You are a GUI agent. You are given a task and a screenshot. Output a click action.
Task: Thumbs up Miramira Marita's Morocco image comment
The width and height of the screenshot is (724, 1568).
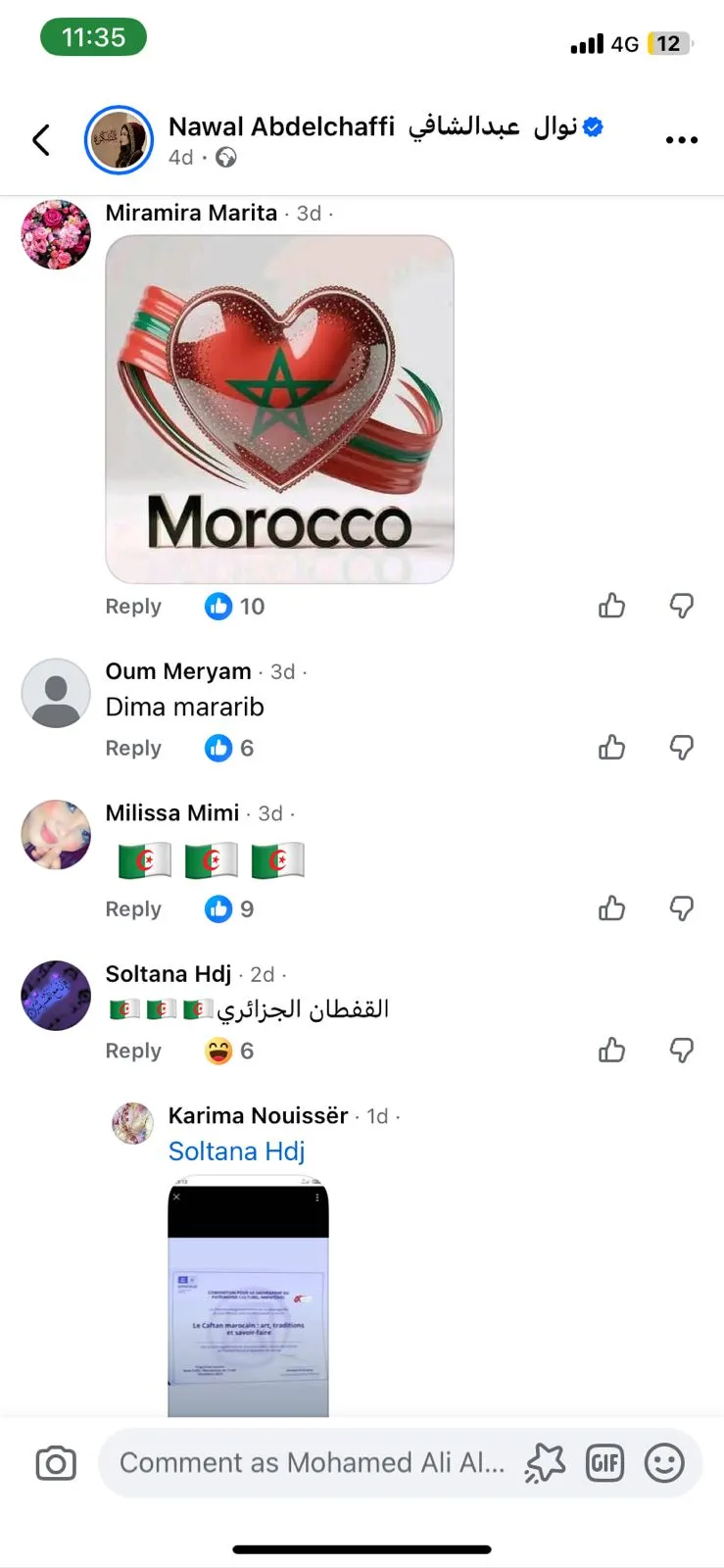[x=611, y=606]
